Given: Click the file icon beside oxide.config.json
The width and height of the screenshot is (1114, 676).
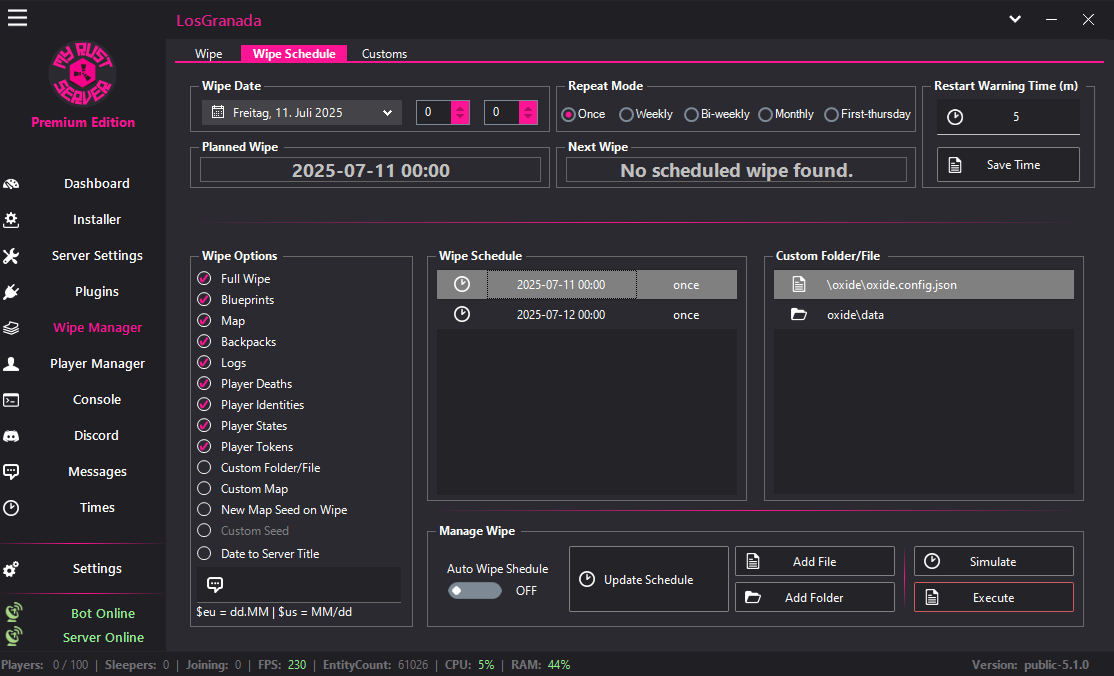Looking at the screenshot, I should point(799,284).
